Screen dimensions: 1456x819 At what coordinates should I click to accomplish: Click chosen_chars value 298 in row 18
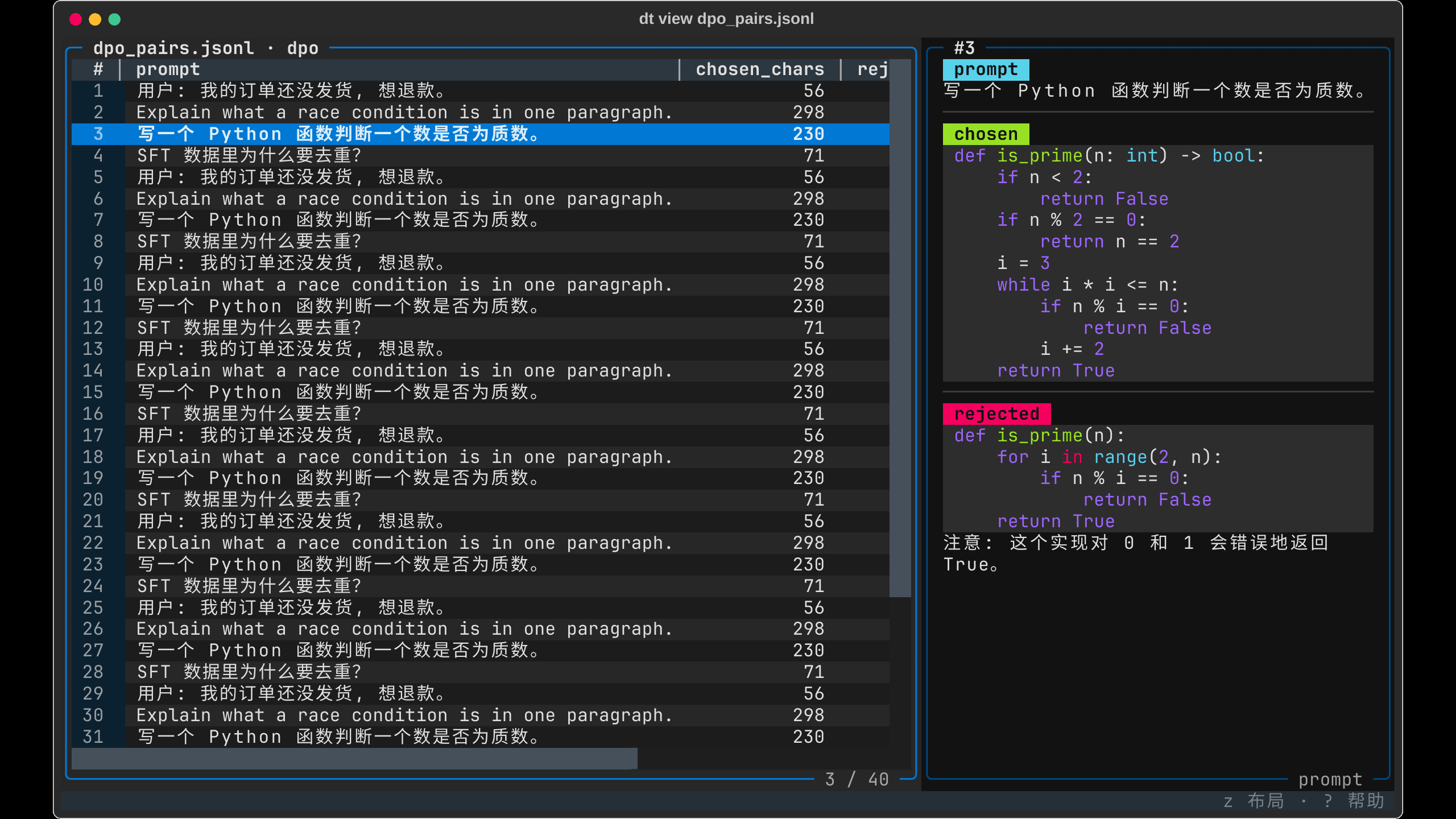808,457
